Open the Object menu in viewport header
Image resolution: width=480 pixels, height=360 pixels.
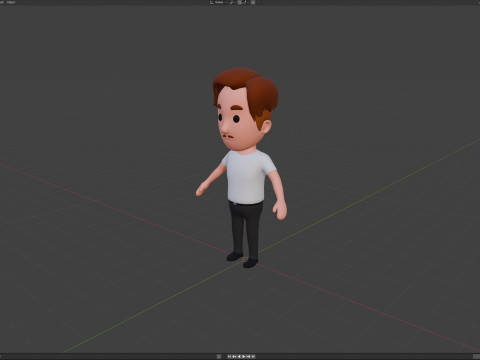(x=11, y=2)
